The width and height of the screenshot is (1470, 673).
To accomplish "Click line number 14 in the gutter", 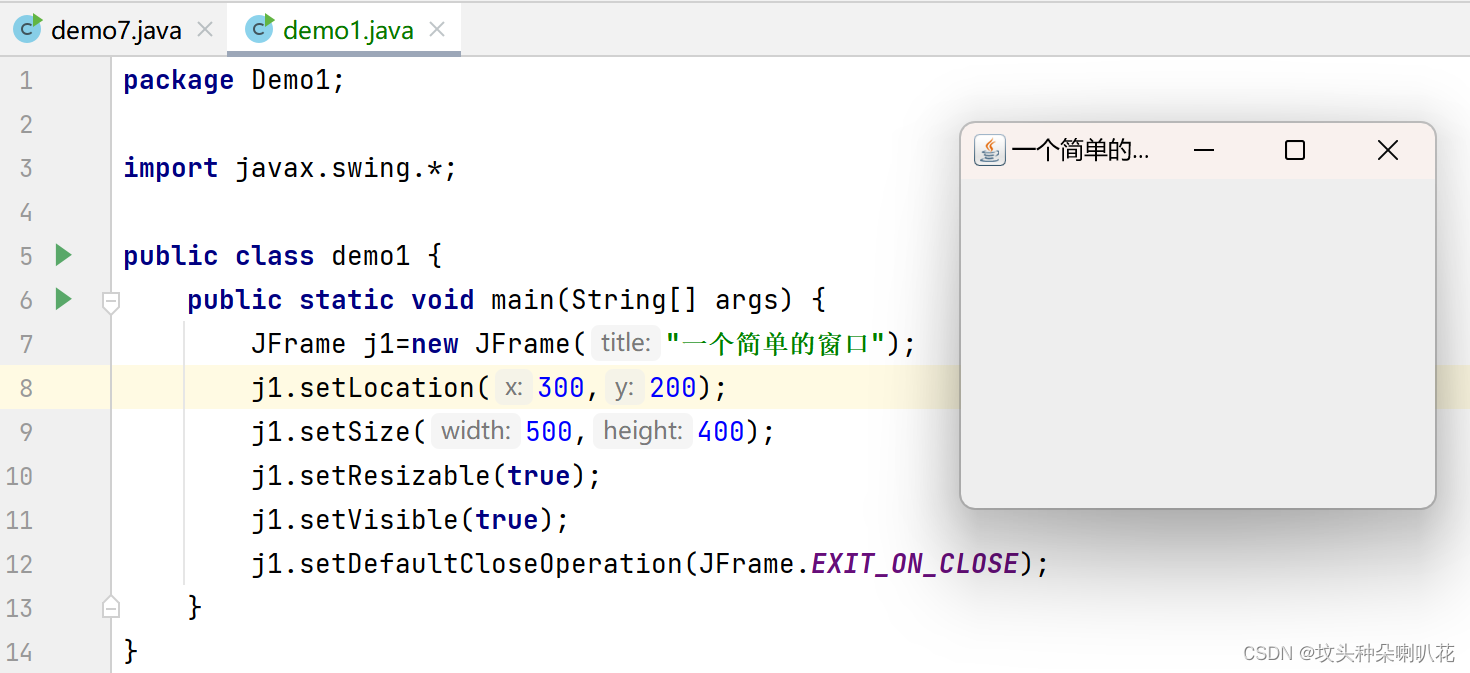I will [20, 652].
